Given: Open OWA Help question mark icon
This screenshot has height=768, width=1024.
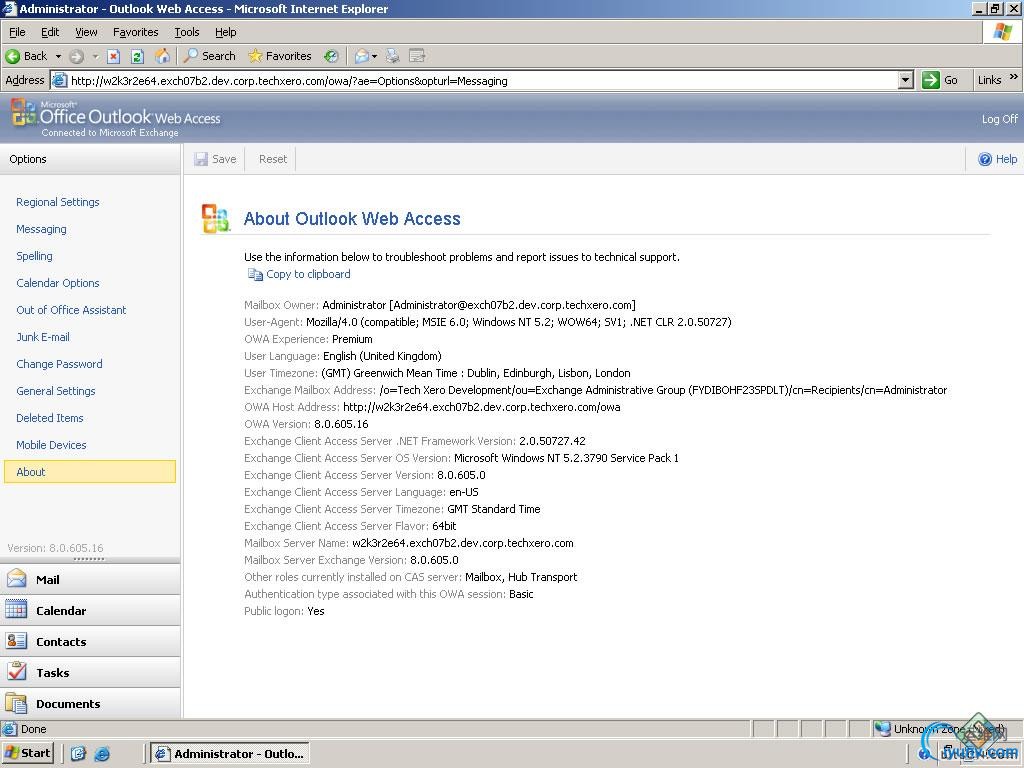Looking at the screenshot, I should point(985,159).
